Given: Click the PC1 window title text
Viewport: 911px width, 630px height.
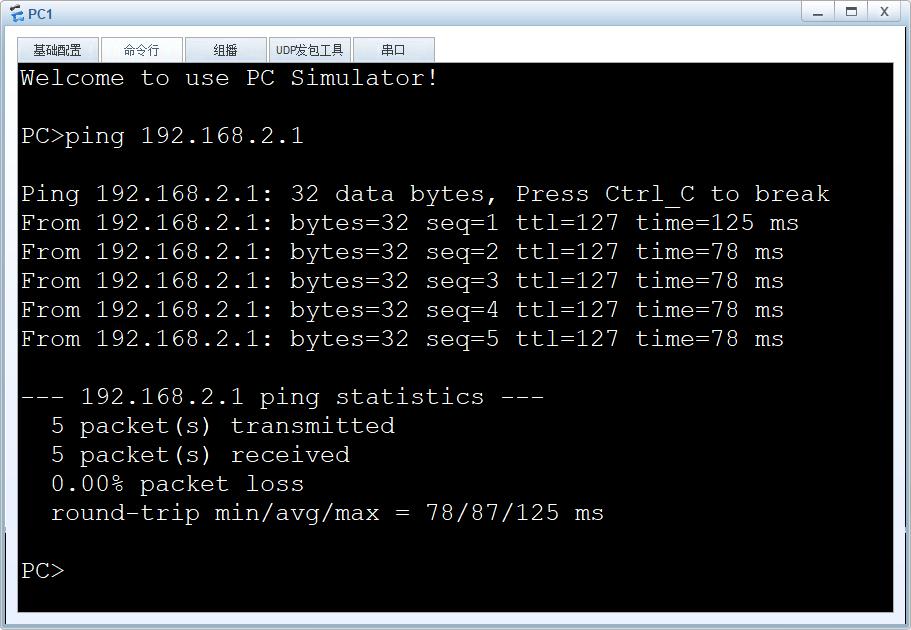Looking at the screenshot, I should (41, 14).
